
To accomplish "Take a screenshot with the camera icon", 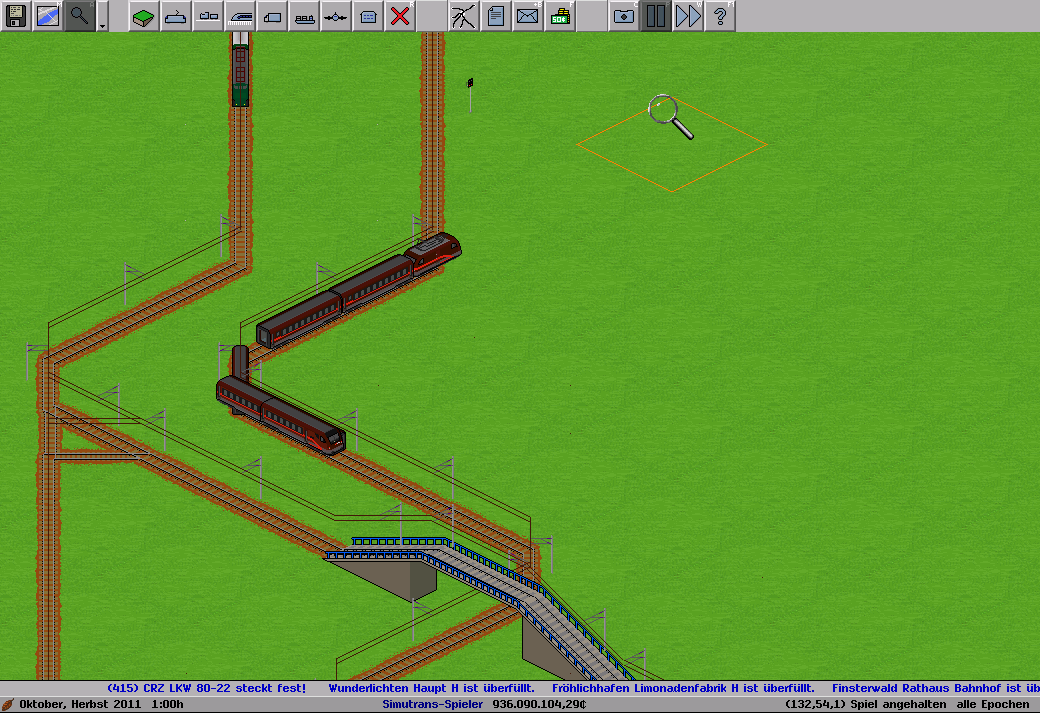I will pos(623,16).
